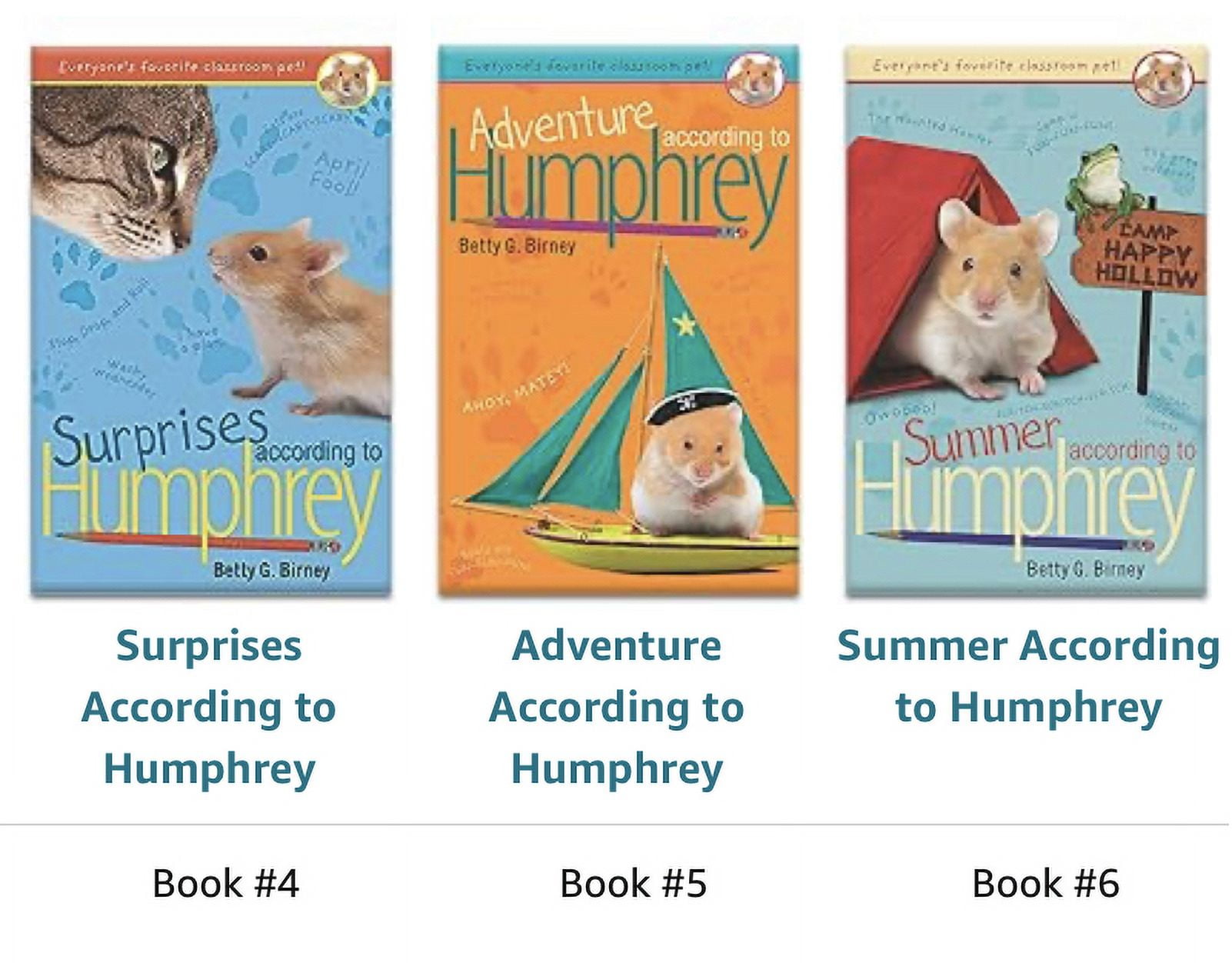Viewport: 1232px width, 963px height.
Task: Click the hamster badge on Summer cover
Action: pyautogui.click(x=1163, y=77)
